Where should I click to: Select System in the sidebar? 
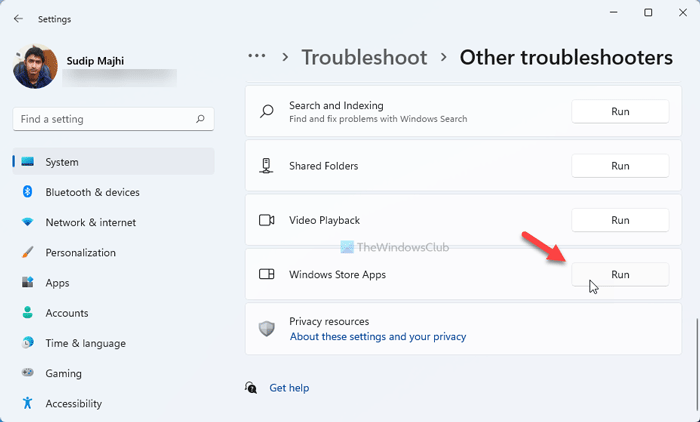(62, 162)
